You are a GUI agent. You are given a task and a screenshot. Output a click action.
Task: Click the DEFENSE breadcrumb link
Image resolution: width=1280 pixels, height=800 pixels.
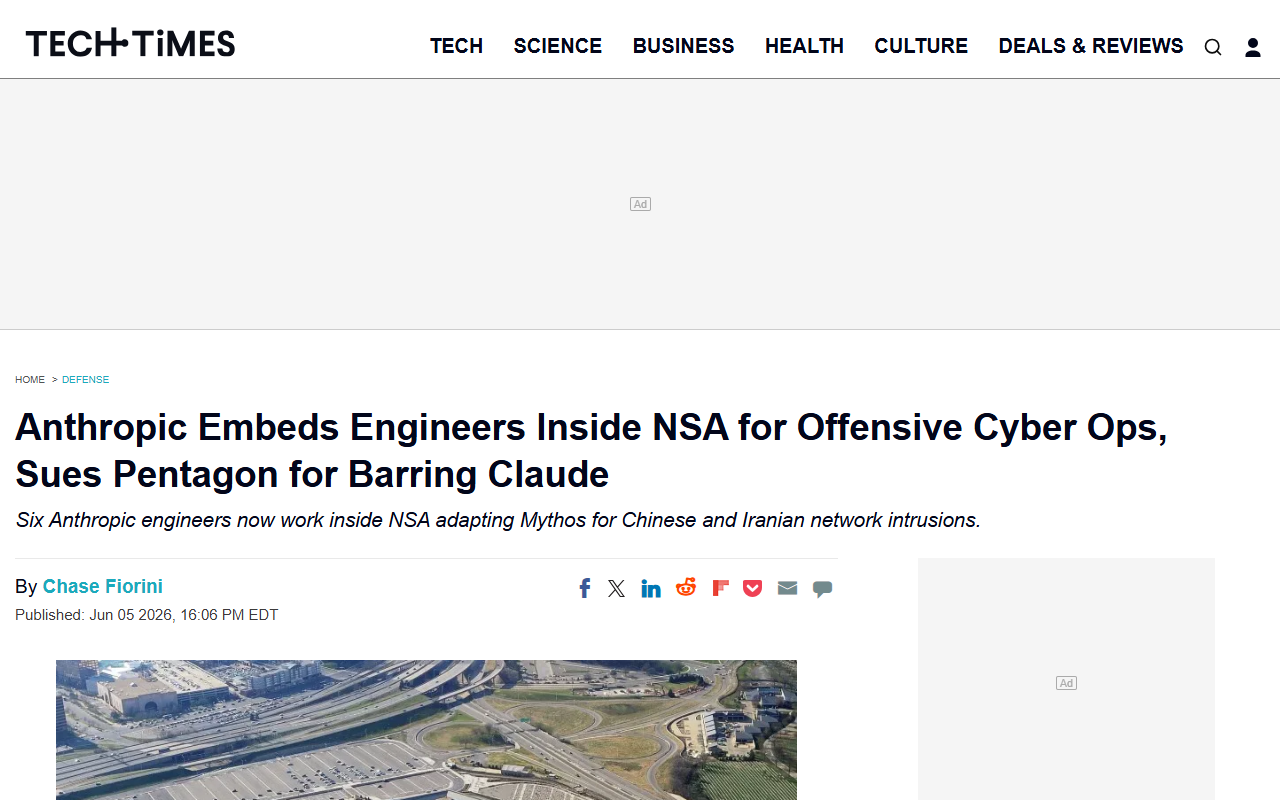[x=86, y=380]
